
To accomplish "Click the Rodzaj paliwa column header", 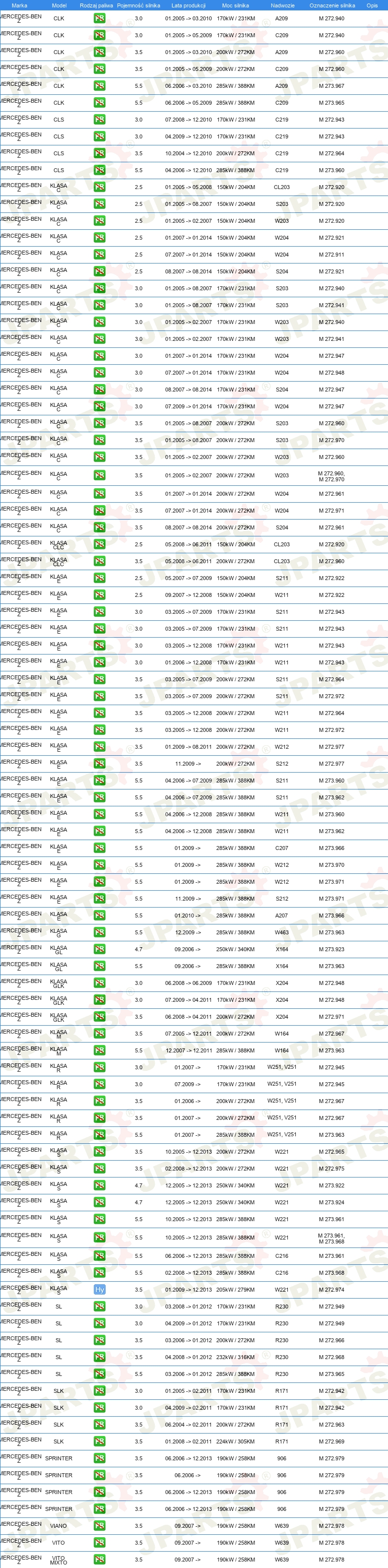I will click(96, 5).
